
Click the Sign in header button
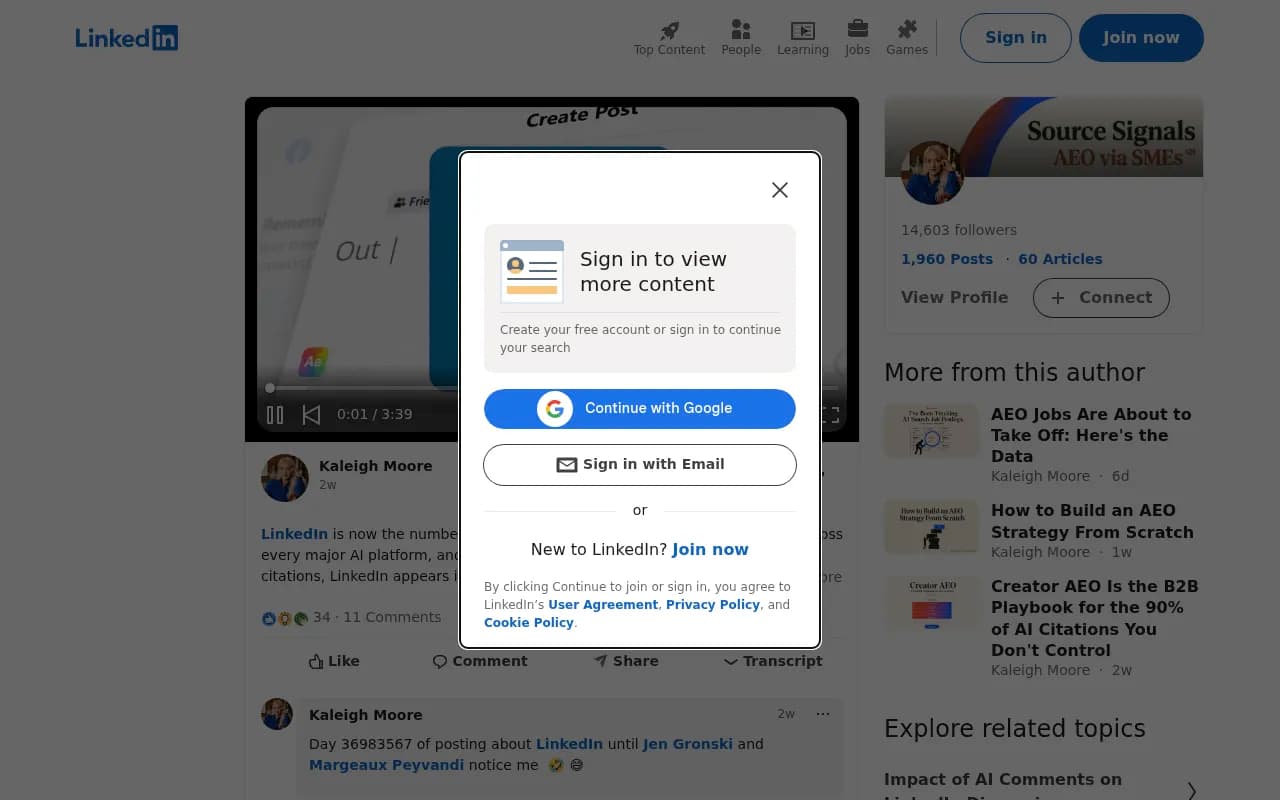point(1016,38)
